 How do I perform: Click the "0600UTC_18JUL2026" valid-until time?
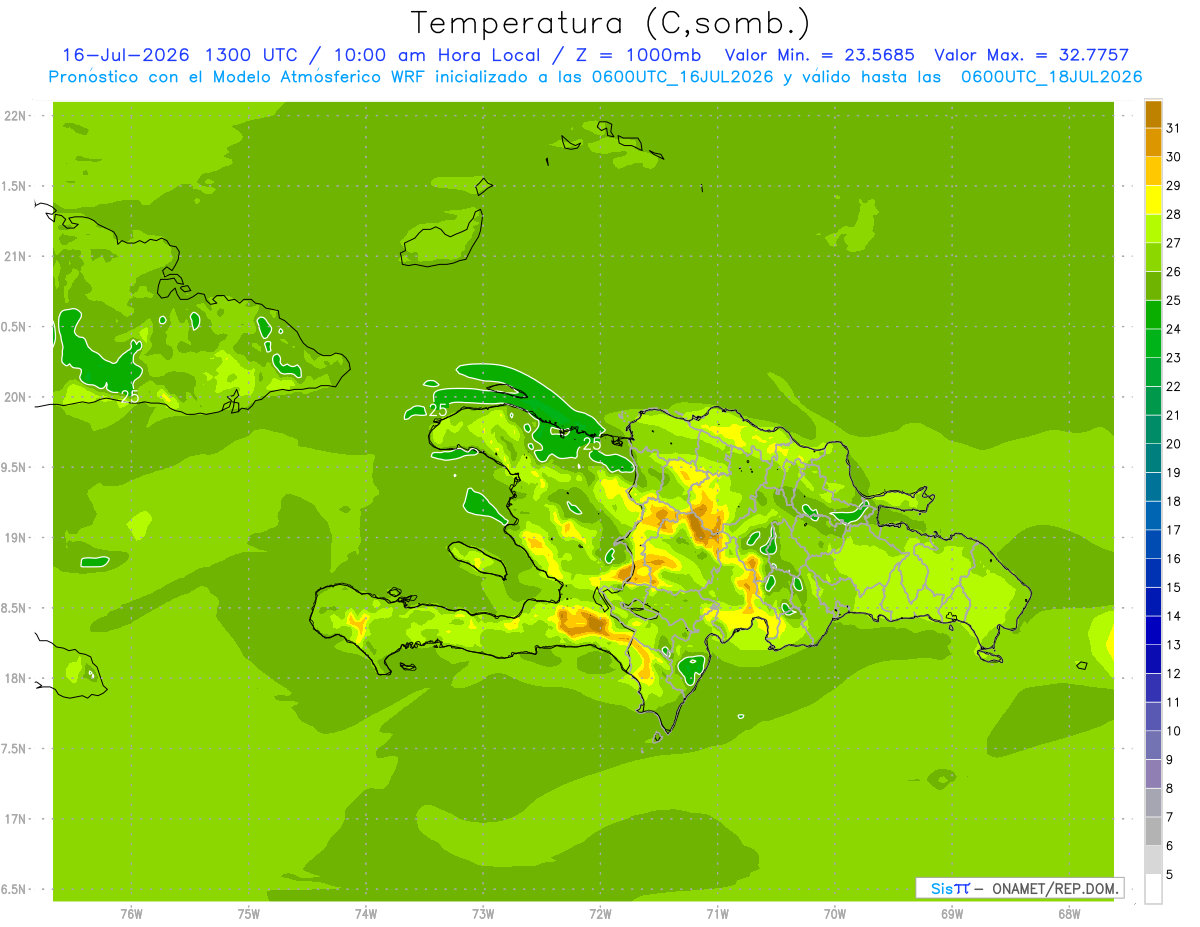tap(1051, 77)
